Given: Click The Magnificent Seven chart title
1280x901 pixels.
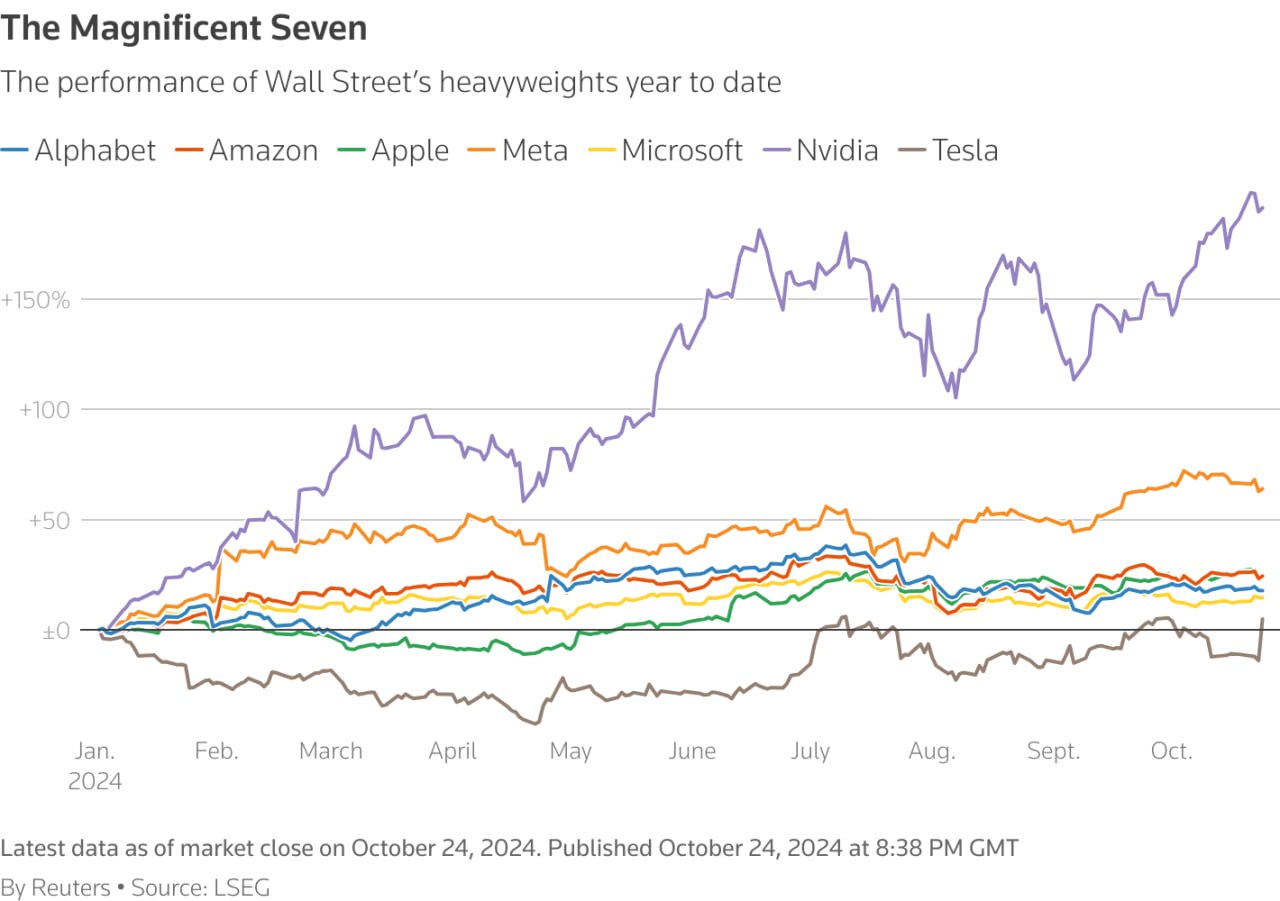Looking at the screenshot, I should tap(184, 28).
